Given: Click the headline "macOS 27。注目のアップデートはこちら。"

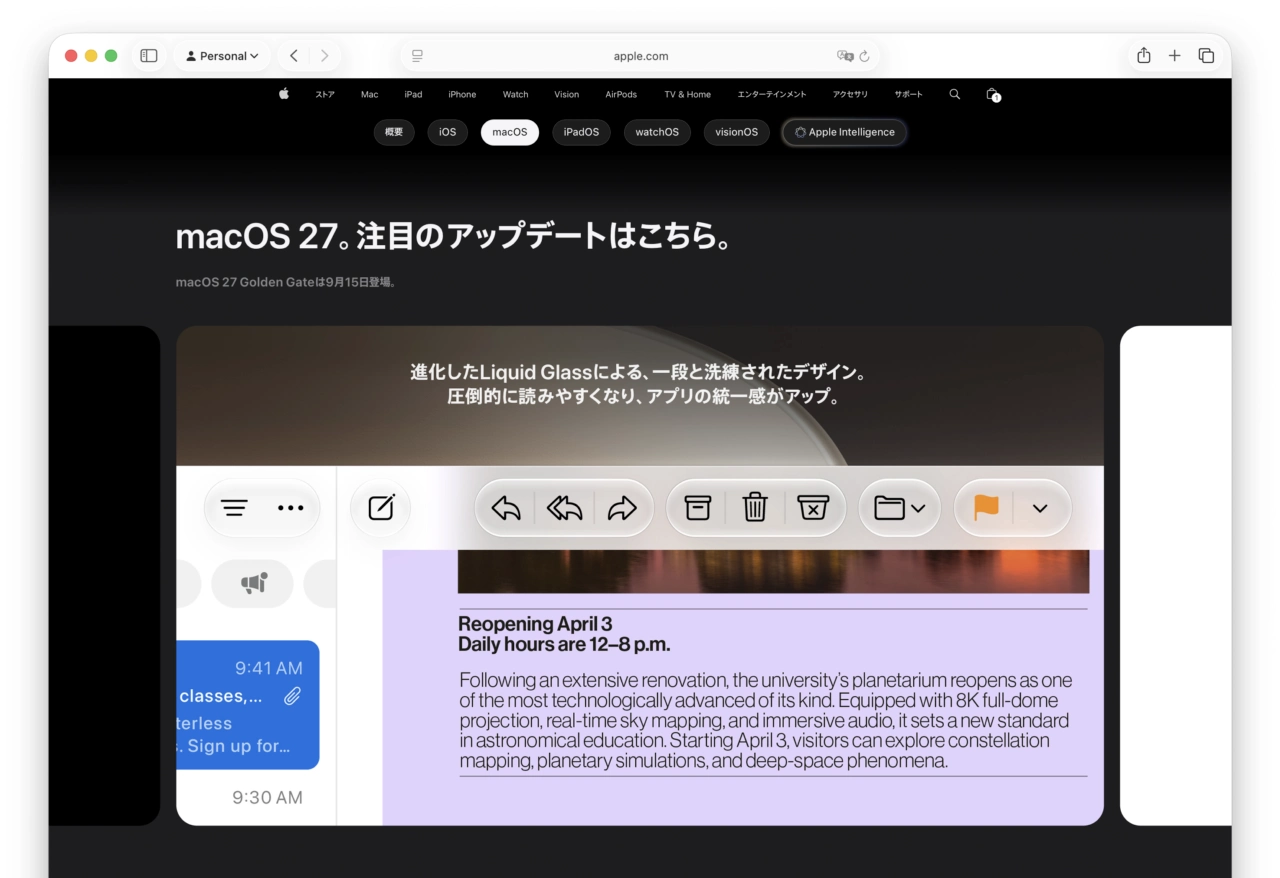Looking at the screenshot, I should point(456,236).
